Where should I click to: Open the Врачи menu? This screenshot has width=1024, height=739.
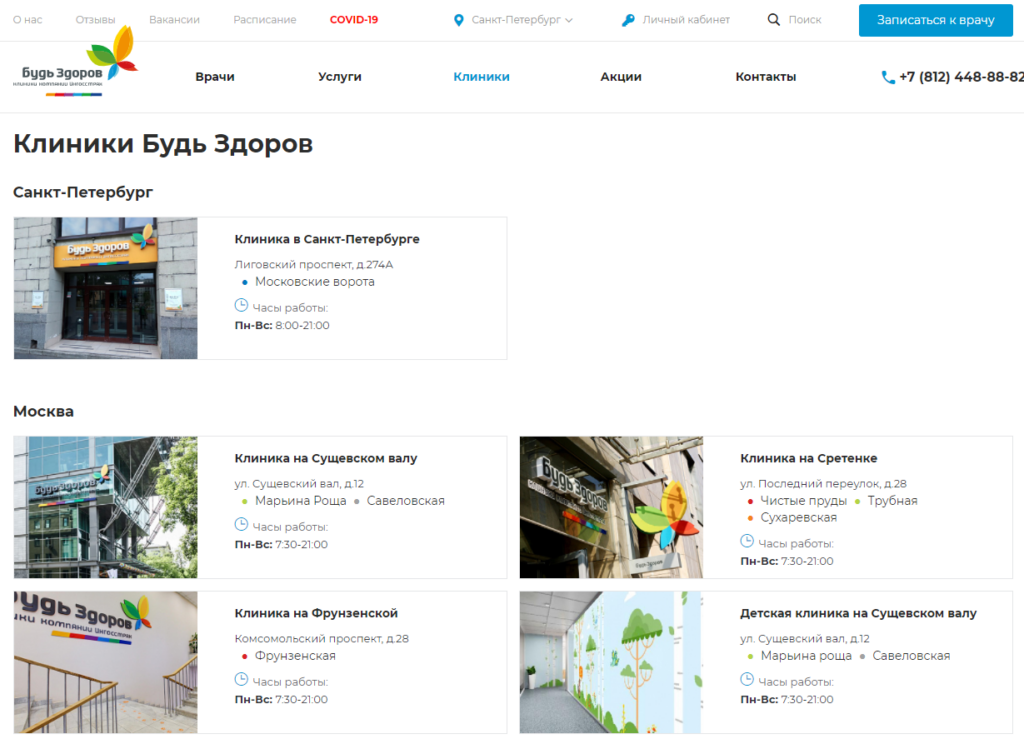[x=215, y=77]
